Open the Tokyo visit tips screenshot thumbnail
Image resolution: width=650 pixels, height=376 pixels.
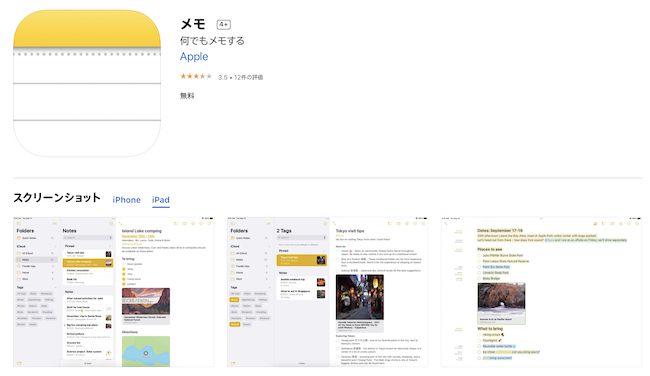click(x=327, y=292)
